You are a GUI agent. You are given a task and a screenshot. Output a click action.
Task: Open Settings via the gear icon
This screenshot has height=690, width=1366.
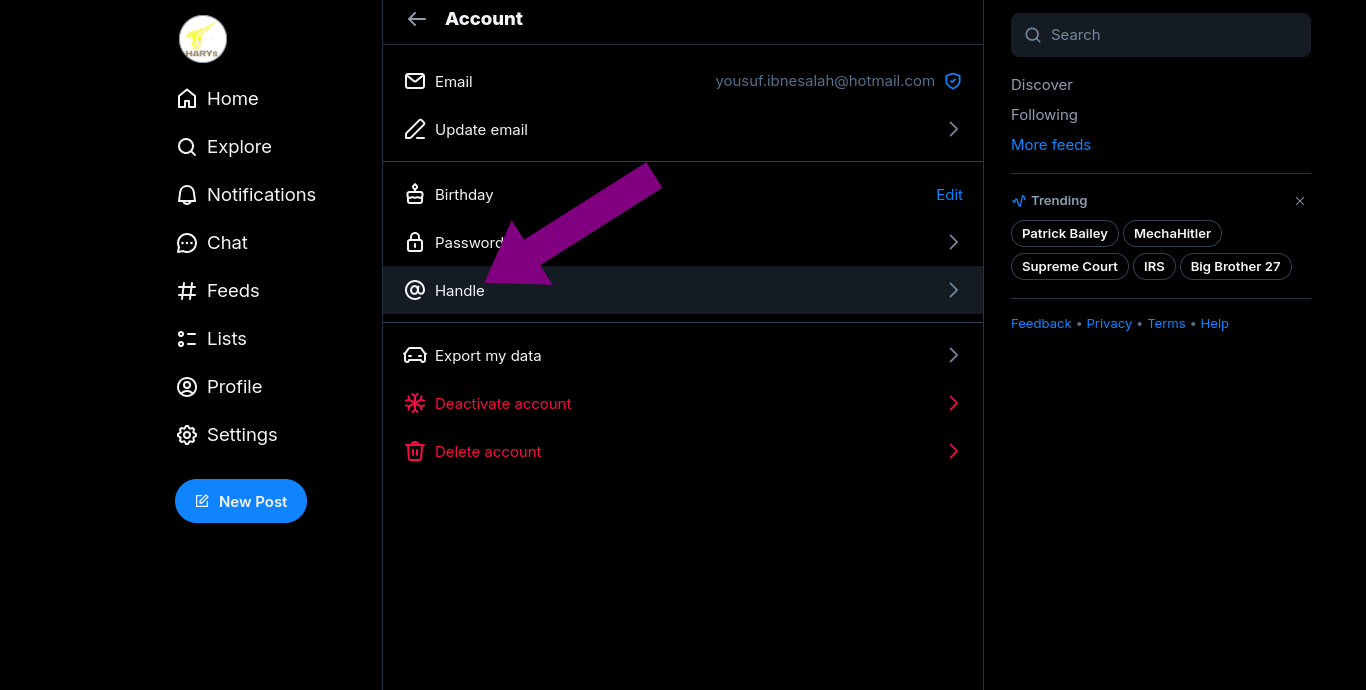[x=187, y=435]
